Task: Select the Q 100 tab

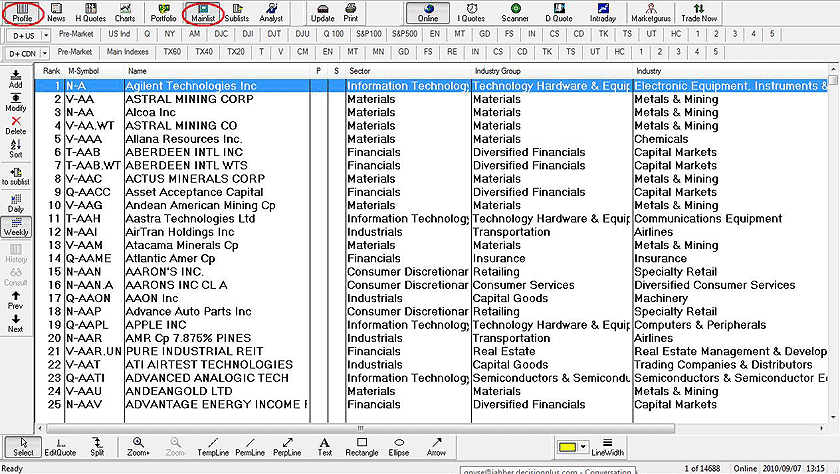Action: pos(334,34)
